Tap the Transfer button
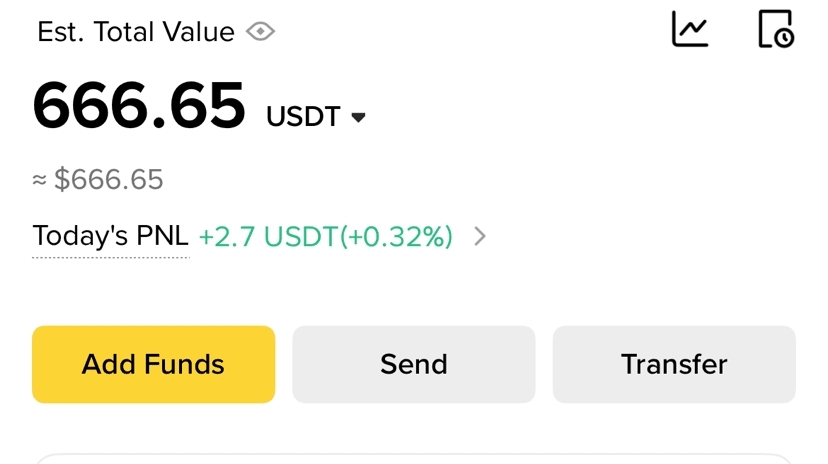 (x=674, y=364)
